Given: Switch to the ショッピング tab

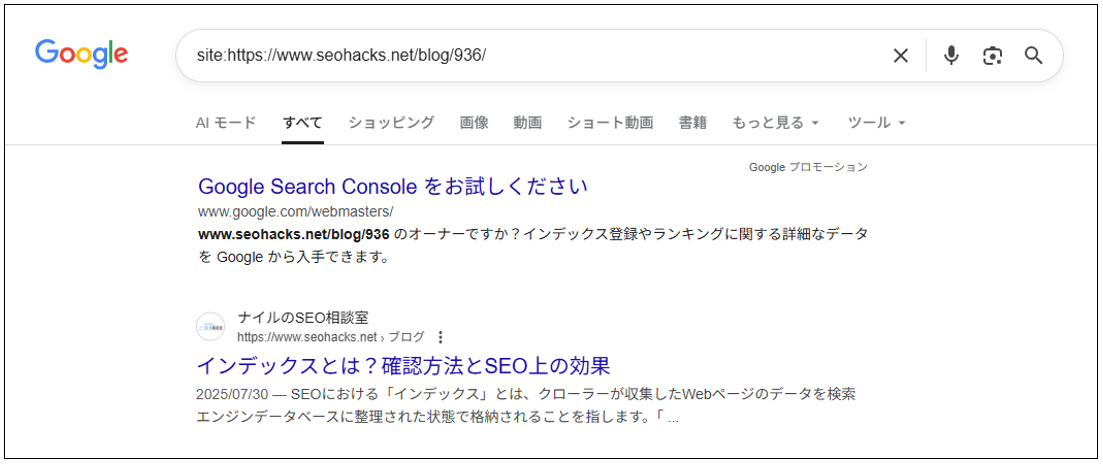Looking at the screenshot, I should 391,123.
